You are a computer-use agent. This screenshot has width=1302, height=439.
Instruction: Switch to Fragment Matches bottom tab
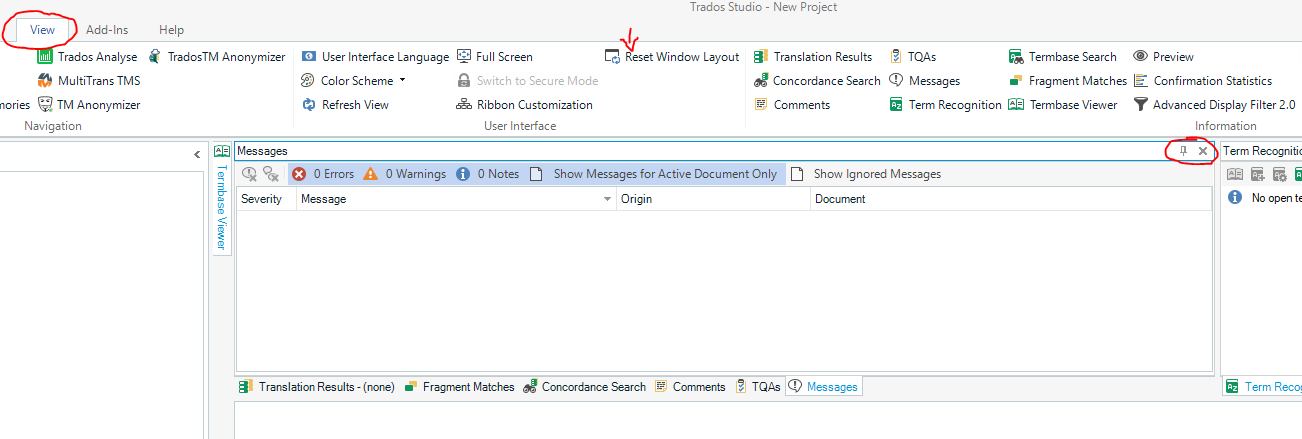tap(459, 387)
